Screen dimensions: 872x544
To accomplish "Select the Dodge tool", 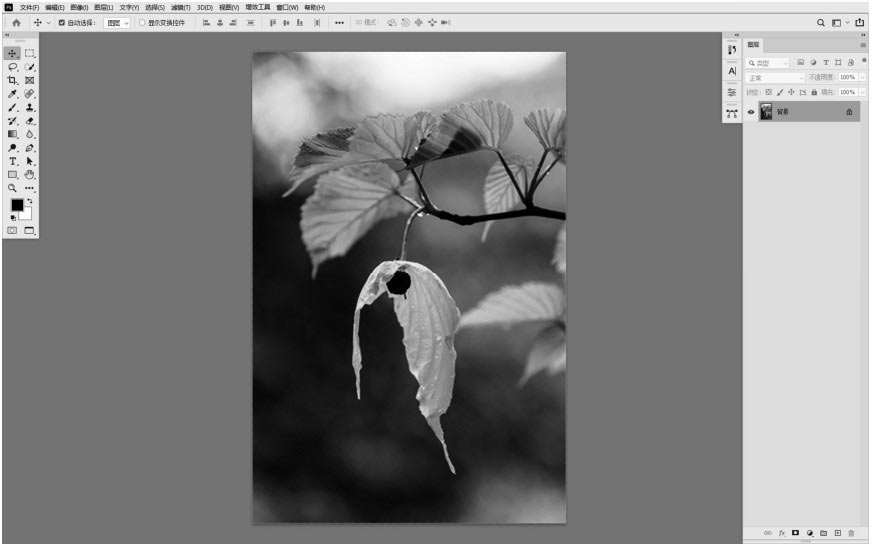I will tap(12, 147).
